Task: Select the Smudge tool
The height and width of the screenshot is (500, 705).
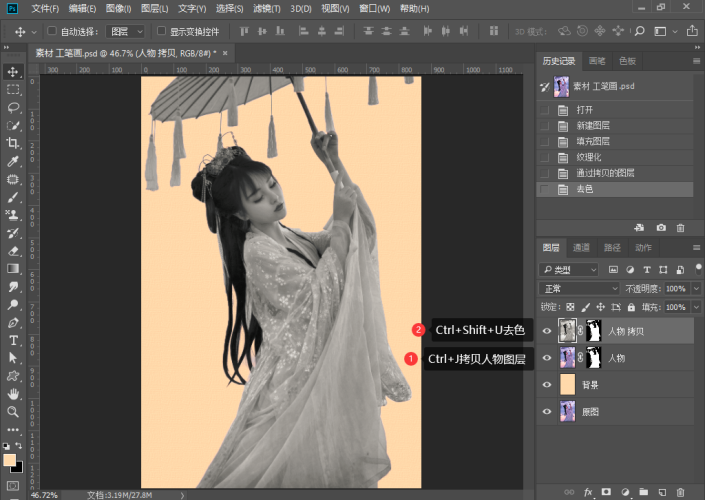Action: click(x=13, y=286)
